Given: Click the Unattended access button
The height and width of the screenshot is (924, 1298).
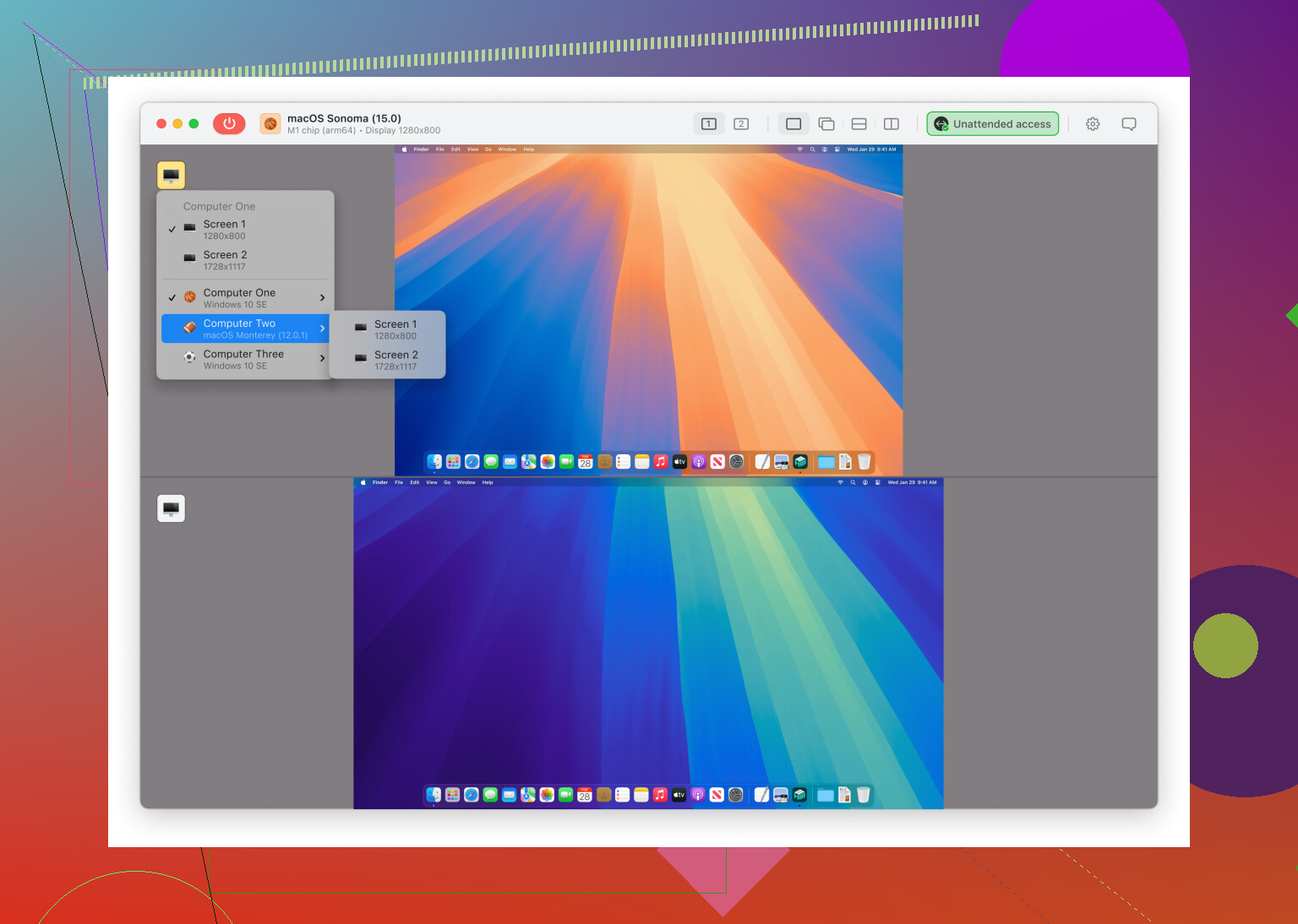Looking at the screenshot, I should [993, 124].
